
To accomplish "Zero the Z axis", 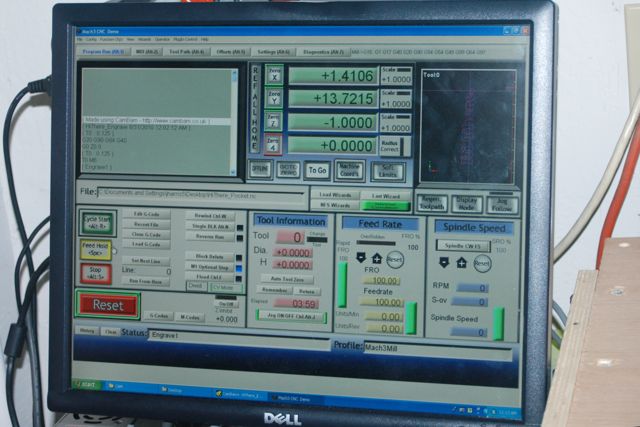I will click(x=273, y=121).
